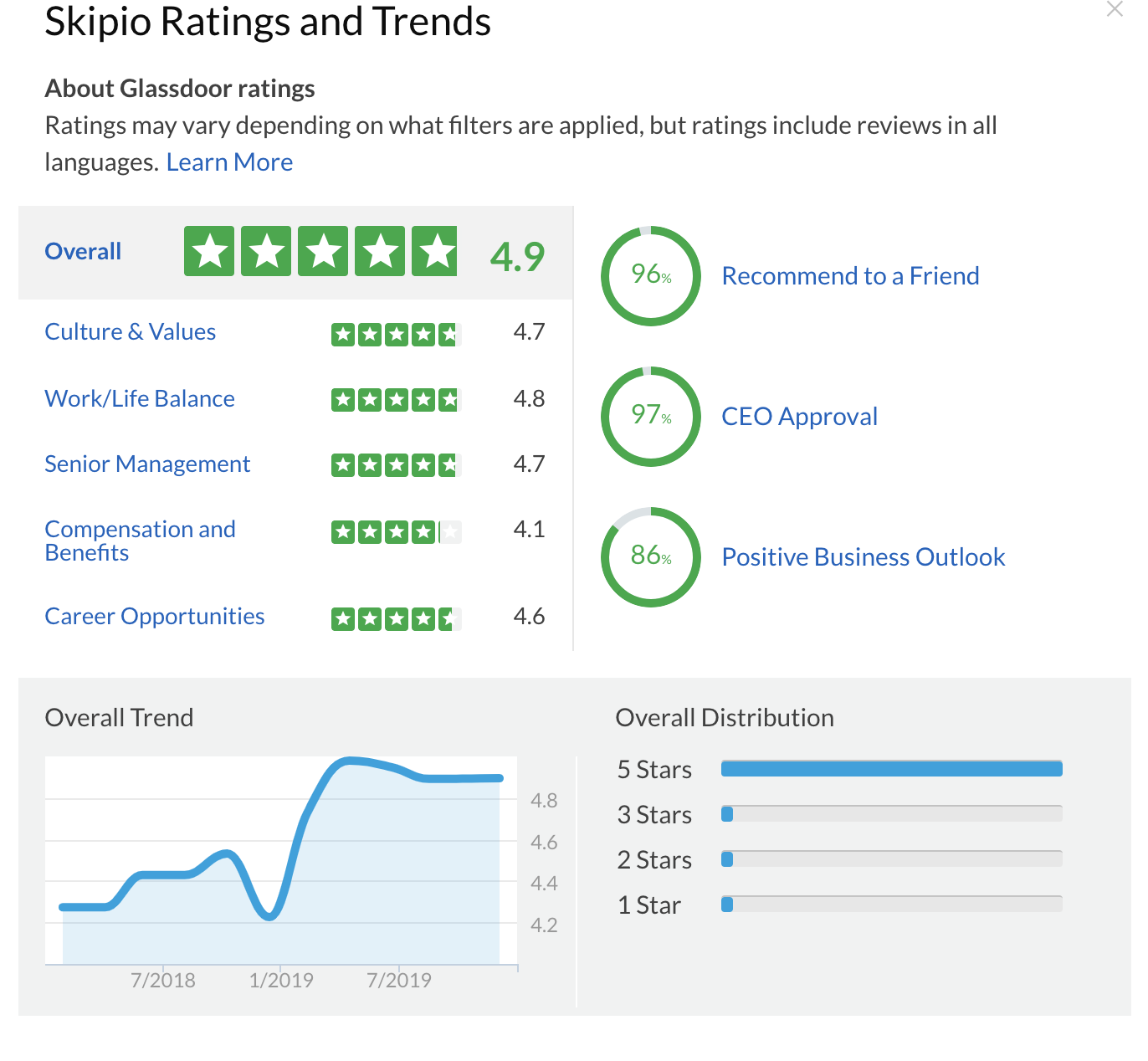Click the 4.8 Work/Life Balance value
Viewport: 1148px width, 1061px height.
click(x=529, y=399)
